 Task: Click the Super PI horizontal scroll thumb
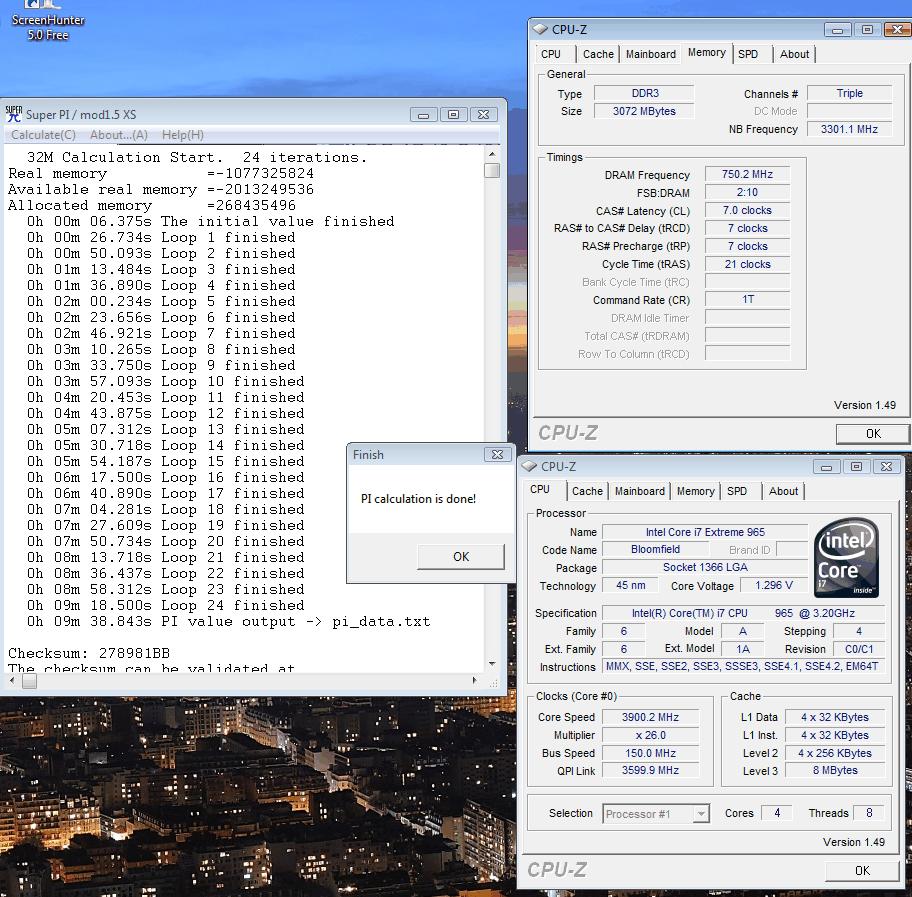click(x=30, y=681)
